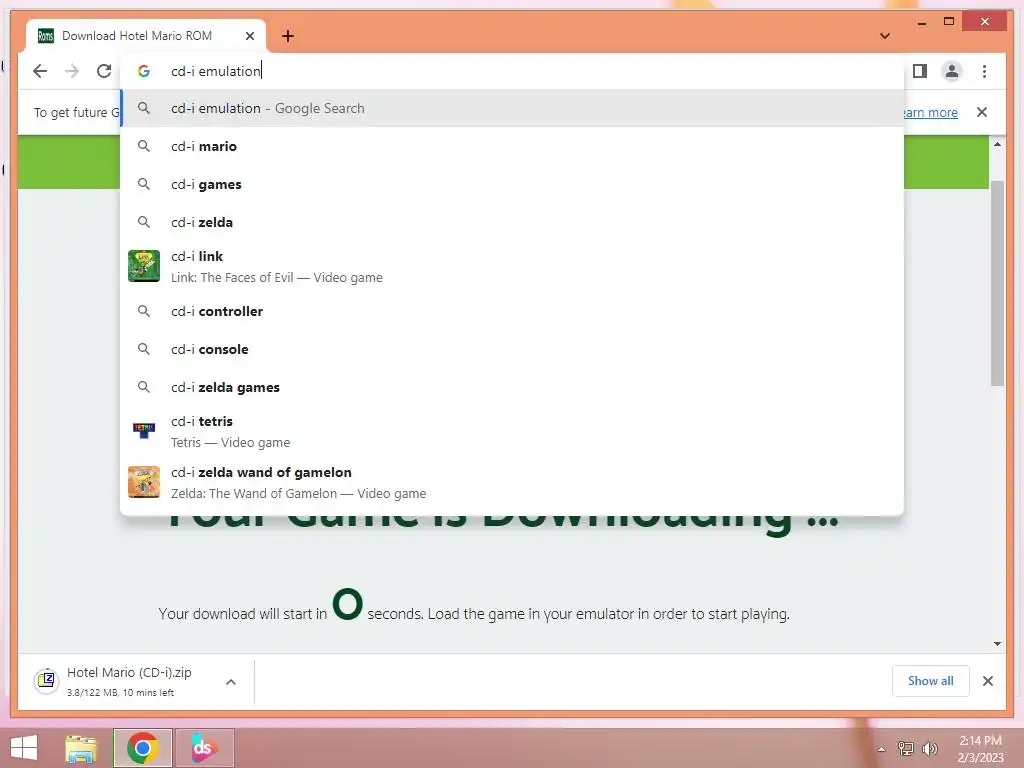The width and height of the screenshot is (1024, 768).
Task: Choose the 'cd-i mario' suggestion
Action: tap(512, 146)
